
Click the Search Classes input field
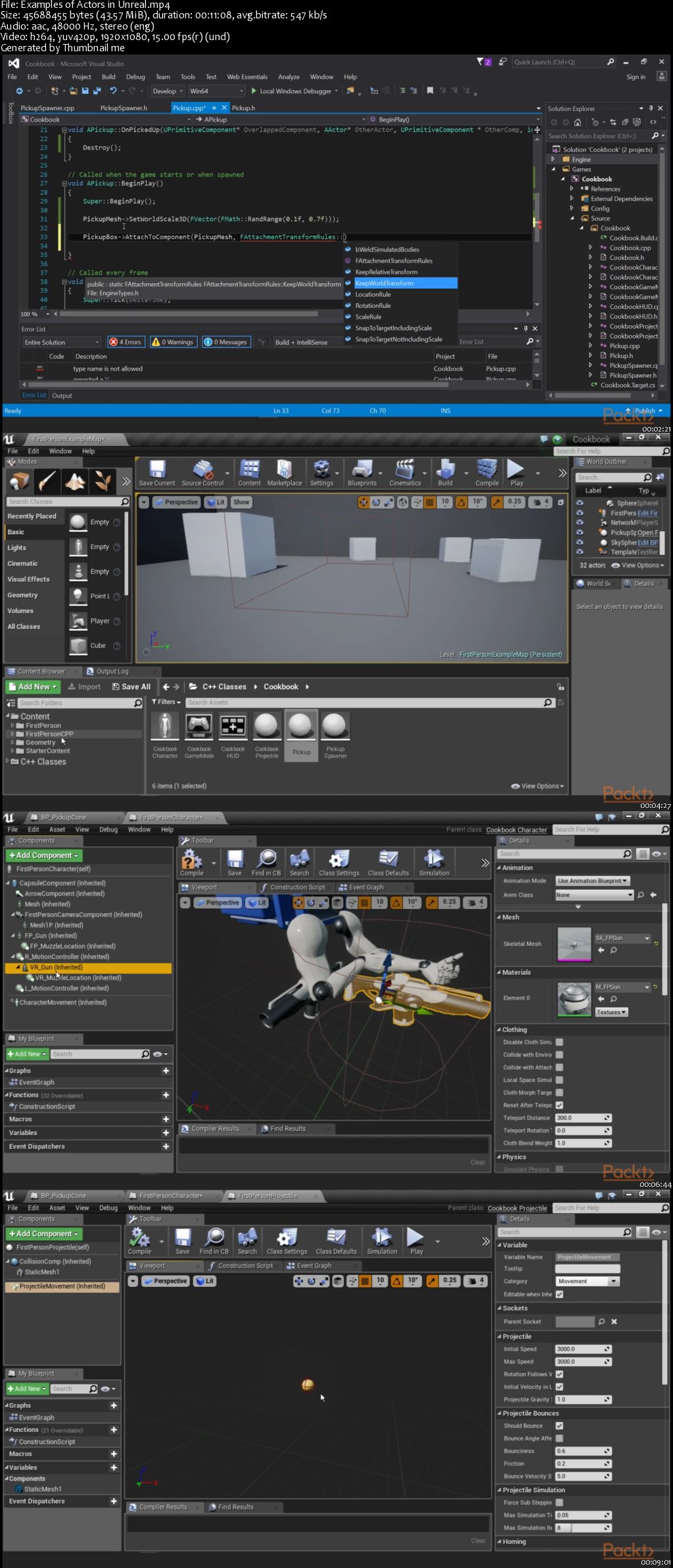click(68, 501)
